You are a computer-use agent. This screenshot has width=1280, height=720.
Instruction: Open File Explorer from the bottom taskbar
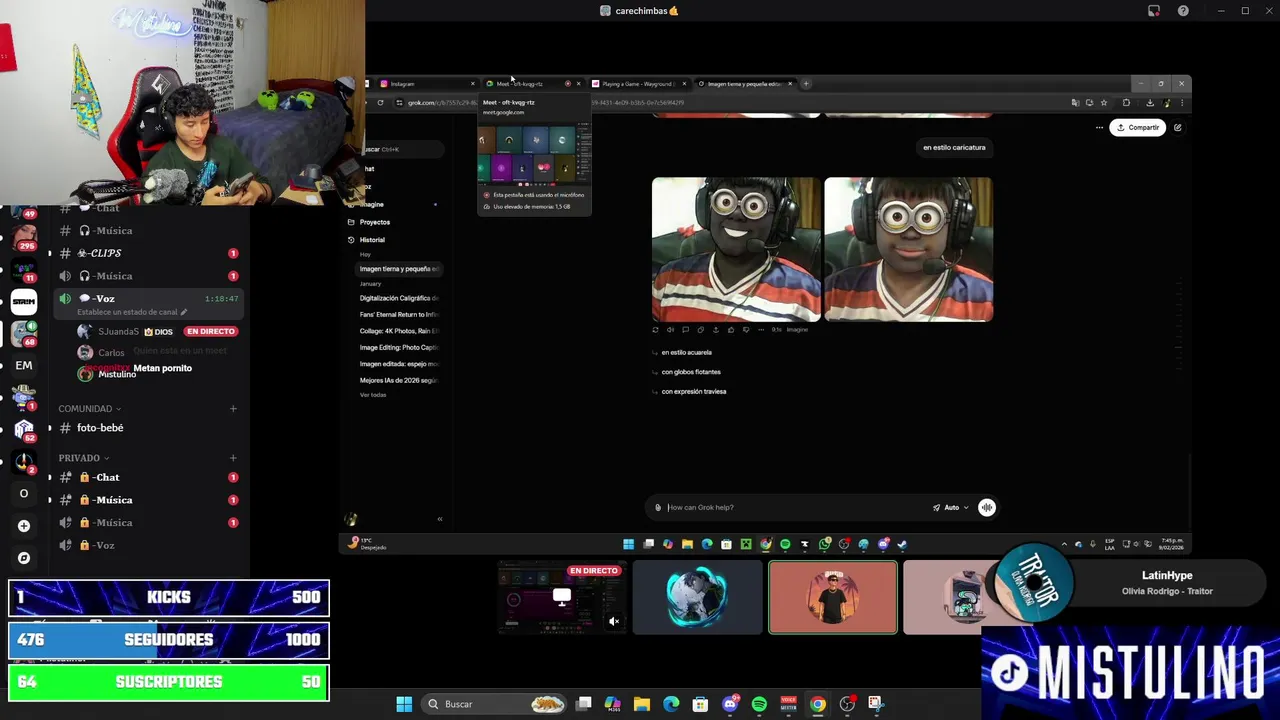coord(642,704)
